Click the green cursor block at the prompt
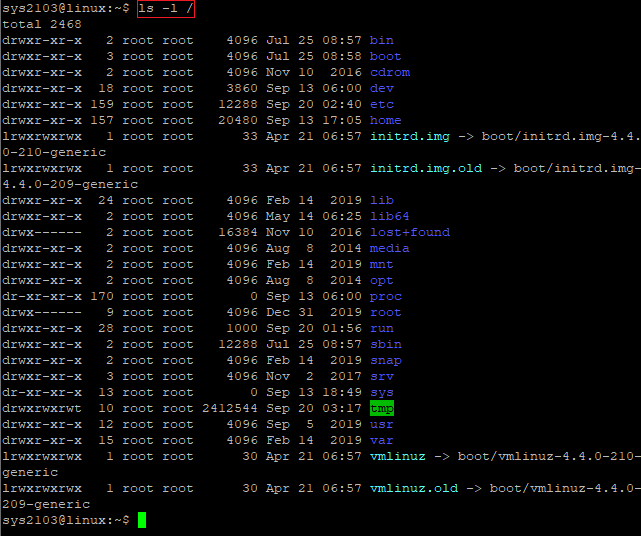 [x=142, y=520]
